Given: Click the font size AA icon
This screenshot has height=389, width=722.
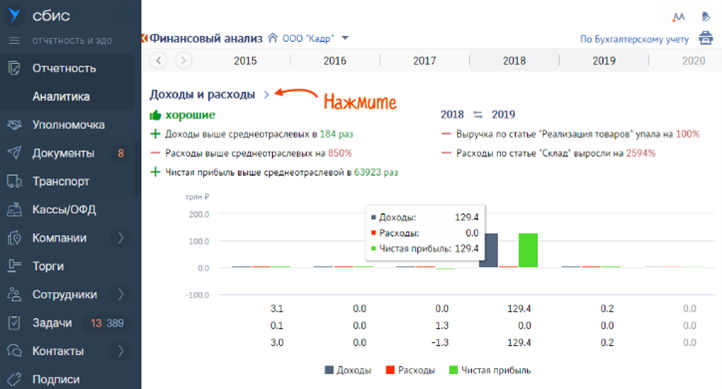Looking at the screenshot, I should click(x=678, y=17).
